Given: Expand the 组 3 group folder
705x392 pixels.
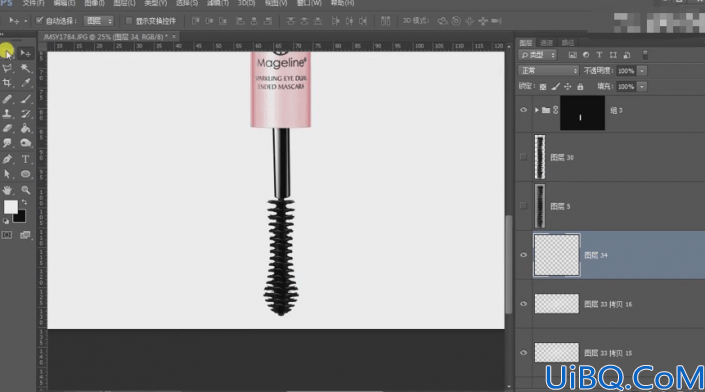Looking at the screenshot, I should point(536,110).
